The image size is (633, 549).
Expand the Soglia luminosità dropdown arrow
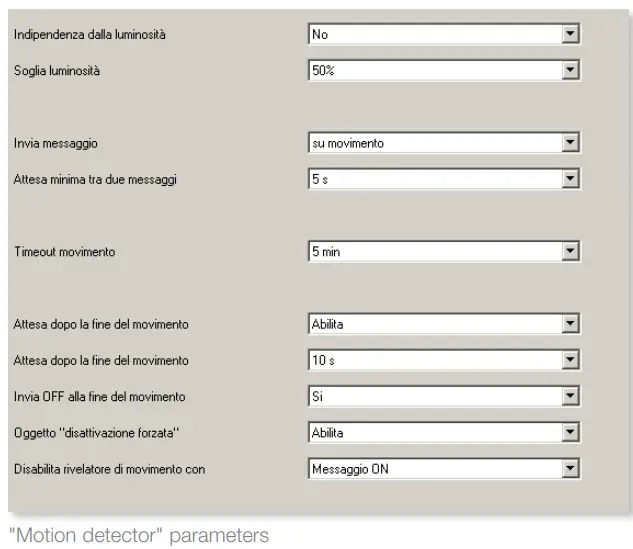[570, 71]
